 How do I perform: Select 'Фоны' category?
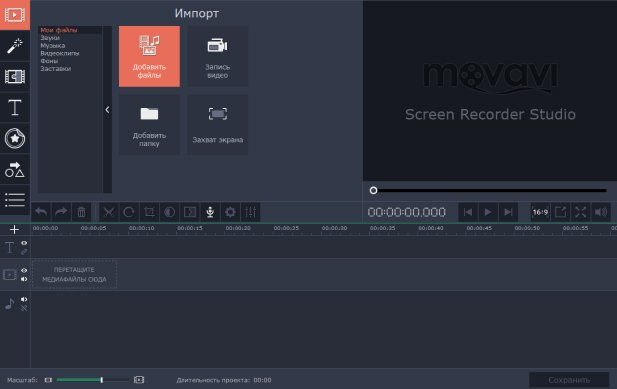(49, 61)
